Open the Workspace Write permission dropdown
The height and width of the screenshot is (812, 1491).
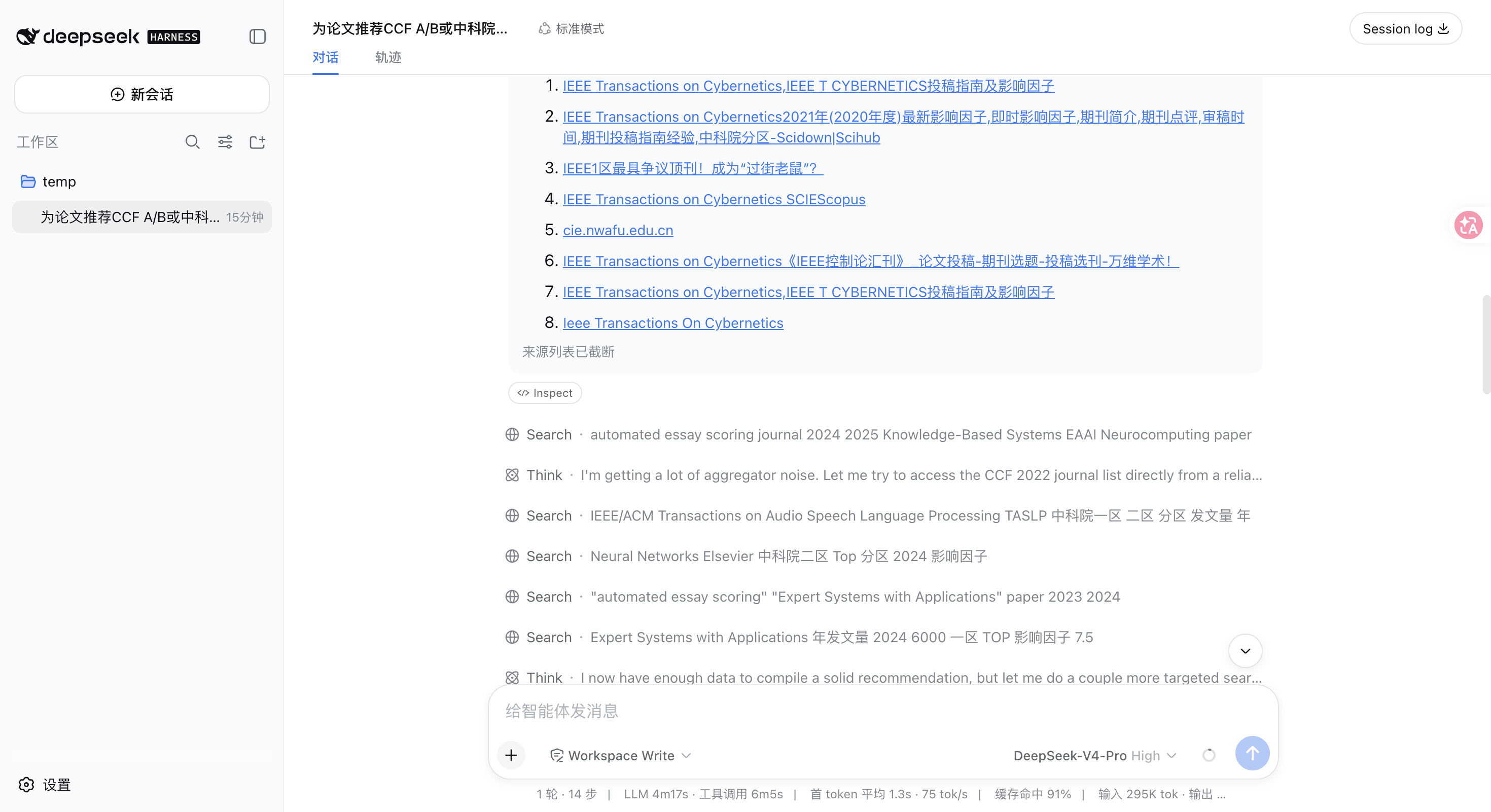(x=620, y=755)
